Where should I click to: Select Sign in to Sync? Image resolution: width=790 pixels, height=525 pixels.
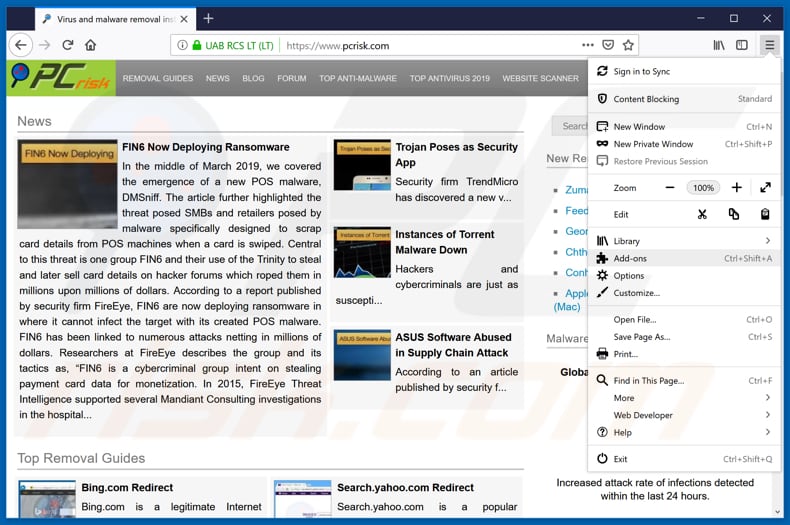684,72
